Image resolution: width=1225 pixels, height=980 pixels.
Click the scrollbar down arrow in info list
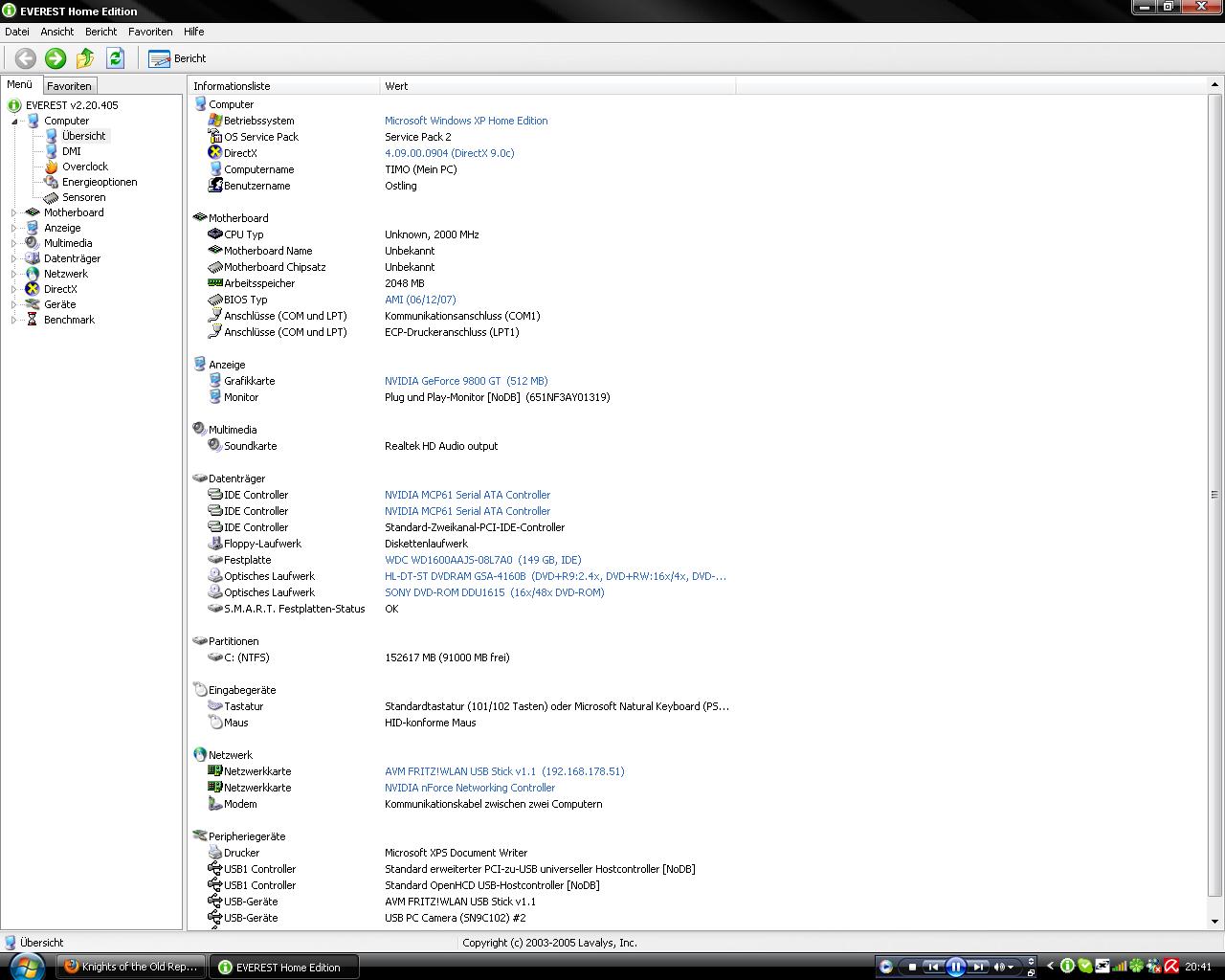click(x=1214, y=923)
